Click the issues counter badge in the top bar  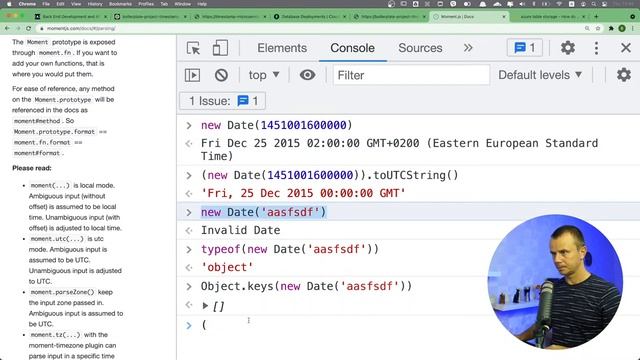click(x=524, y=48)
